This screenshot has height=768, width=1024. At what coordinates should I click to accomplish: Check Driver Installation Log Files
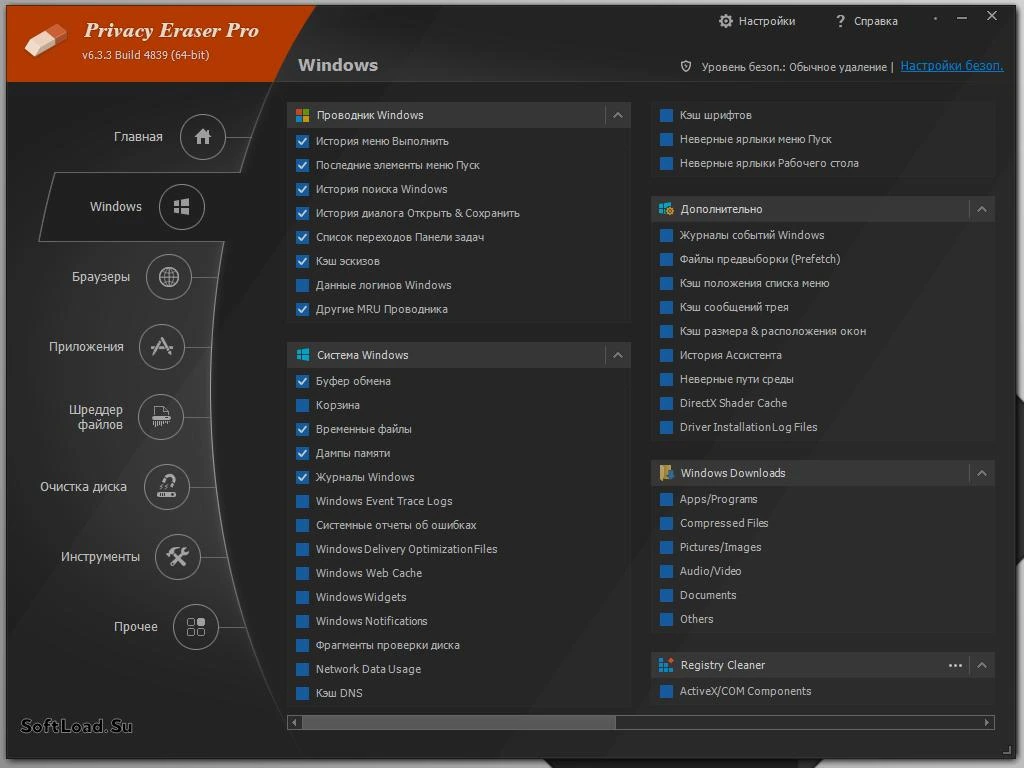pyautogui.click(x=666, y=427)
